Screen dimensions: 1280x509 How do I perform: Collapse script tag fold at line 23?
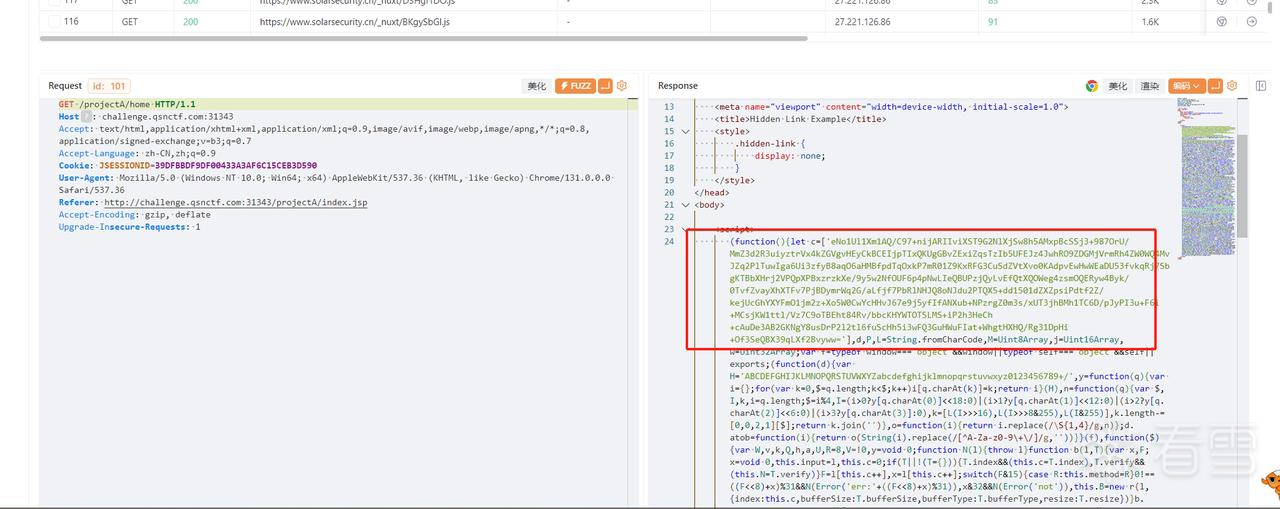[x=685, y=229]
